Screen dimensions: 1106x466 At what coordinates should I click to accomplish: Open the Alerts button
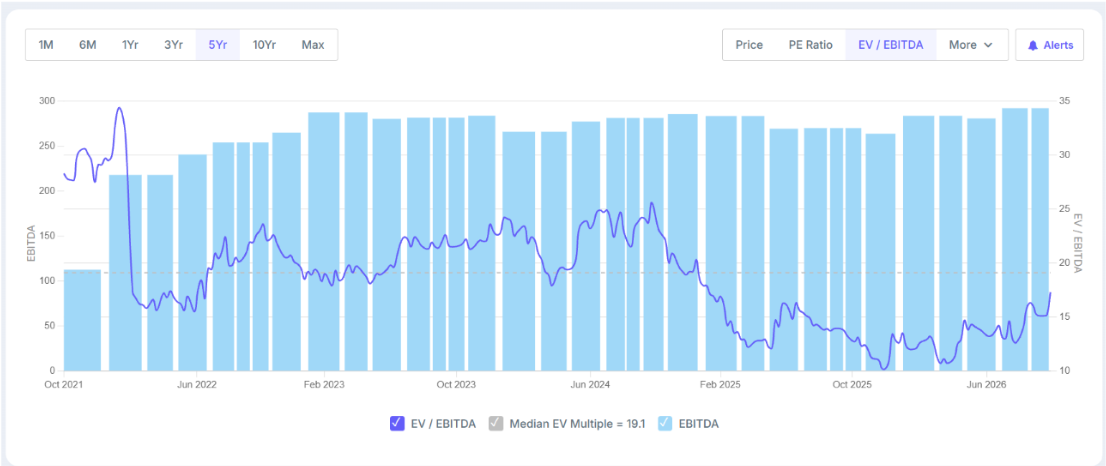[1050, 45]
